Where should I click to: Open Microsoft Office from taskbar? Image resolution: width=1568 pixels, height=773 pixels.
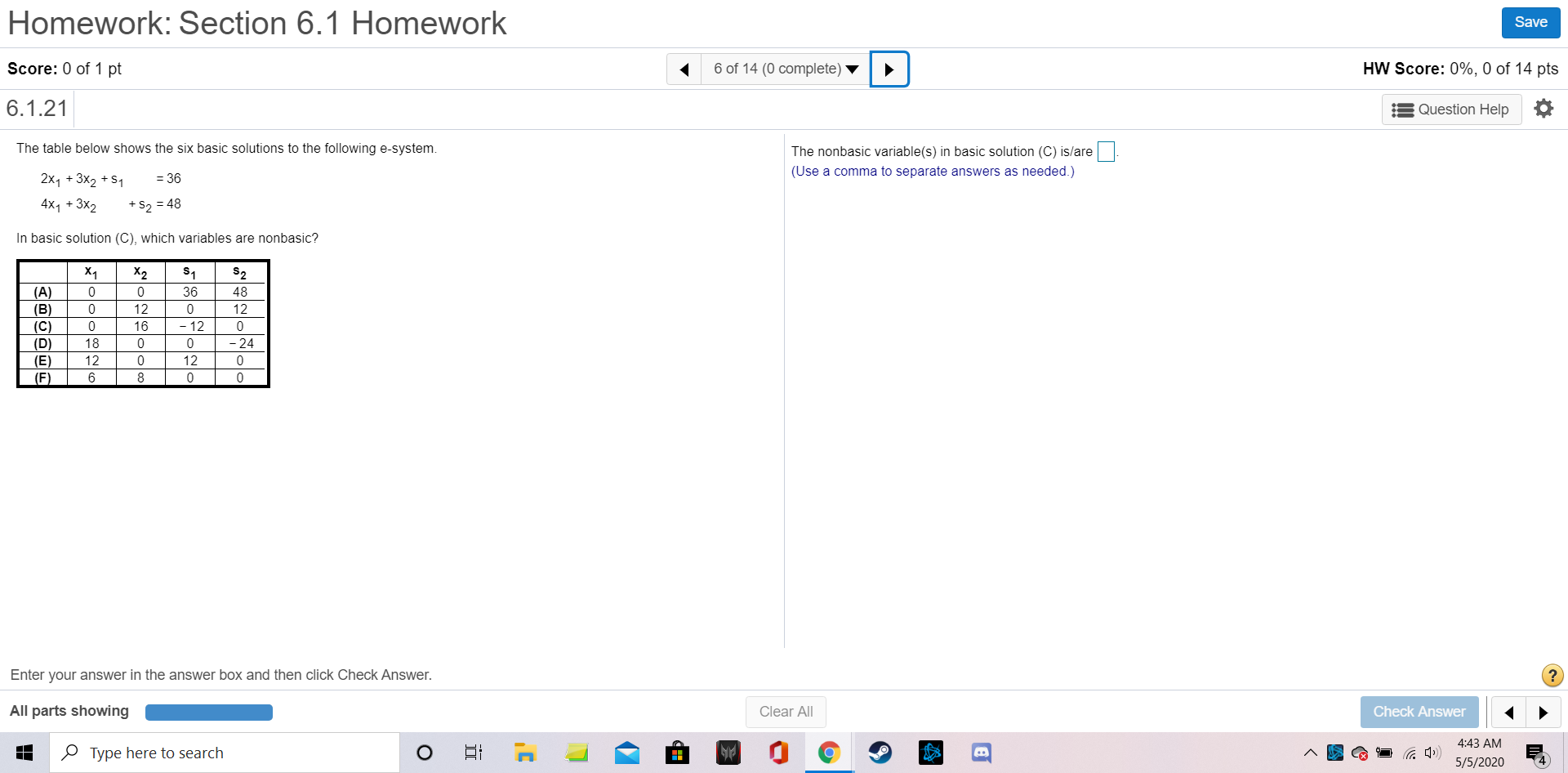pos(778,753)
